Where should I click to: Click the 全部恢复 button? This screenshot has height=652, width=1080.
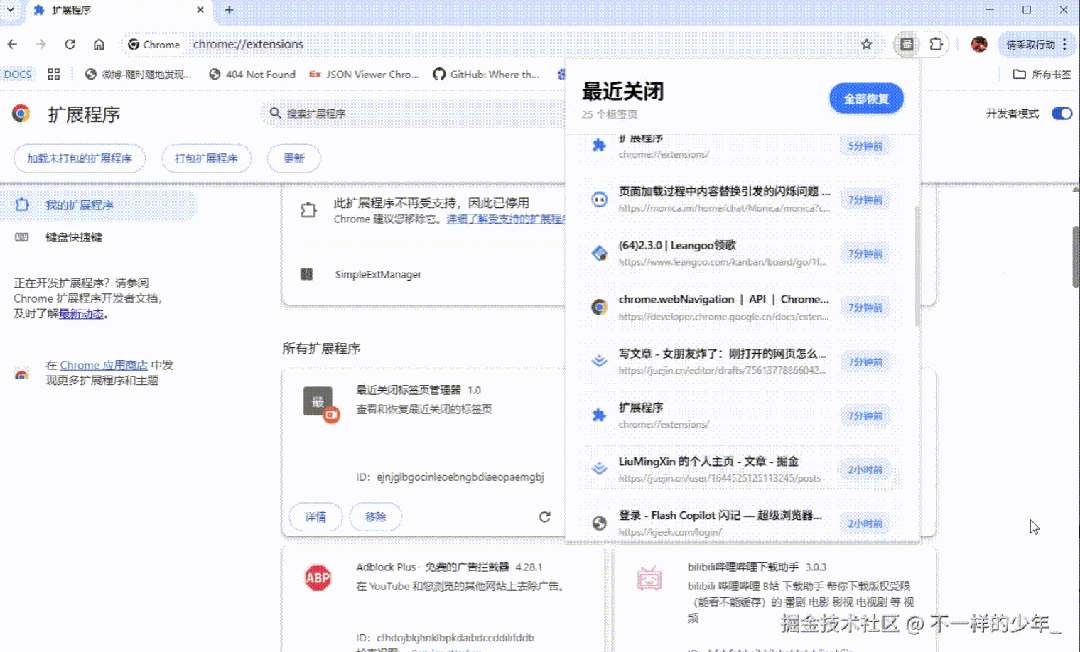[x=866, y=99]
